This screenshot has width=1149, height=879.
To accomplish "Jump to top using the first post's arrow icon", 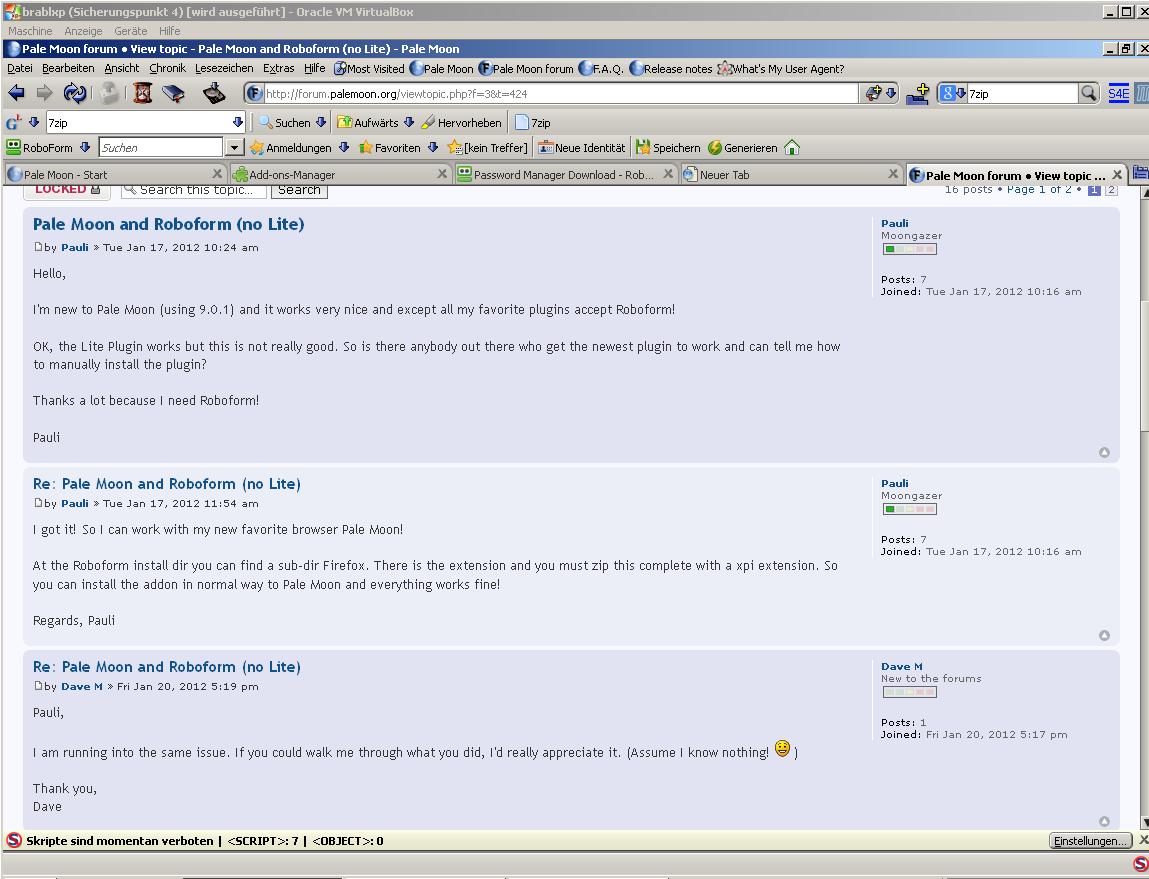I will click(x=1104, y=453).
